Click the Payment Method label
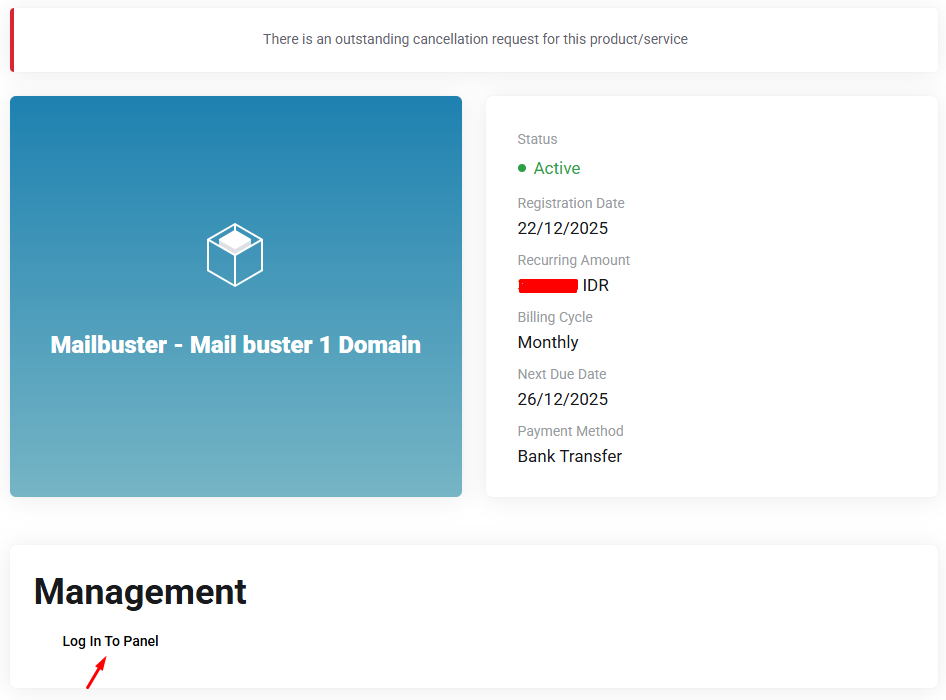 (570, 431)
